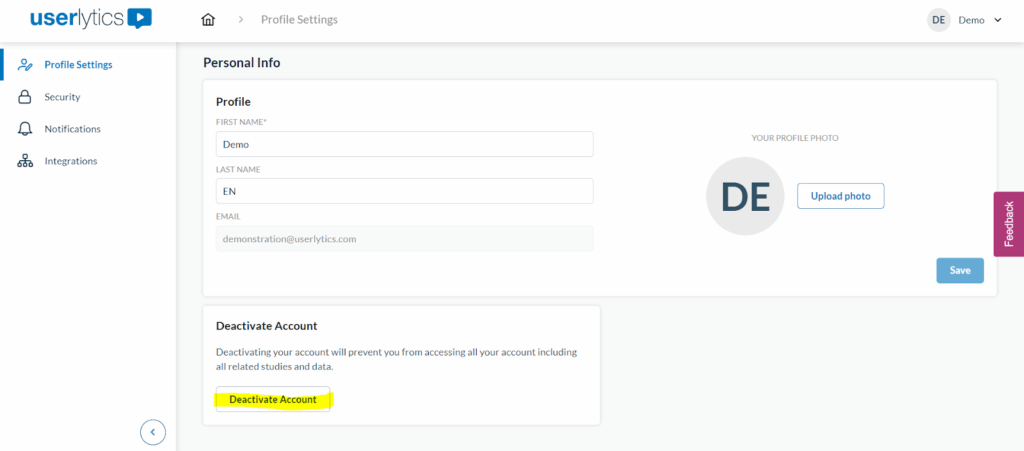Click the Notifications bell icon
This screenshot has height=451, width=1024.
coord(25,129)
